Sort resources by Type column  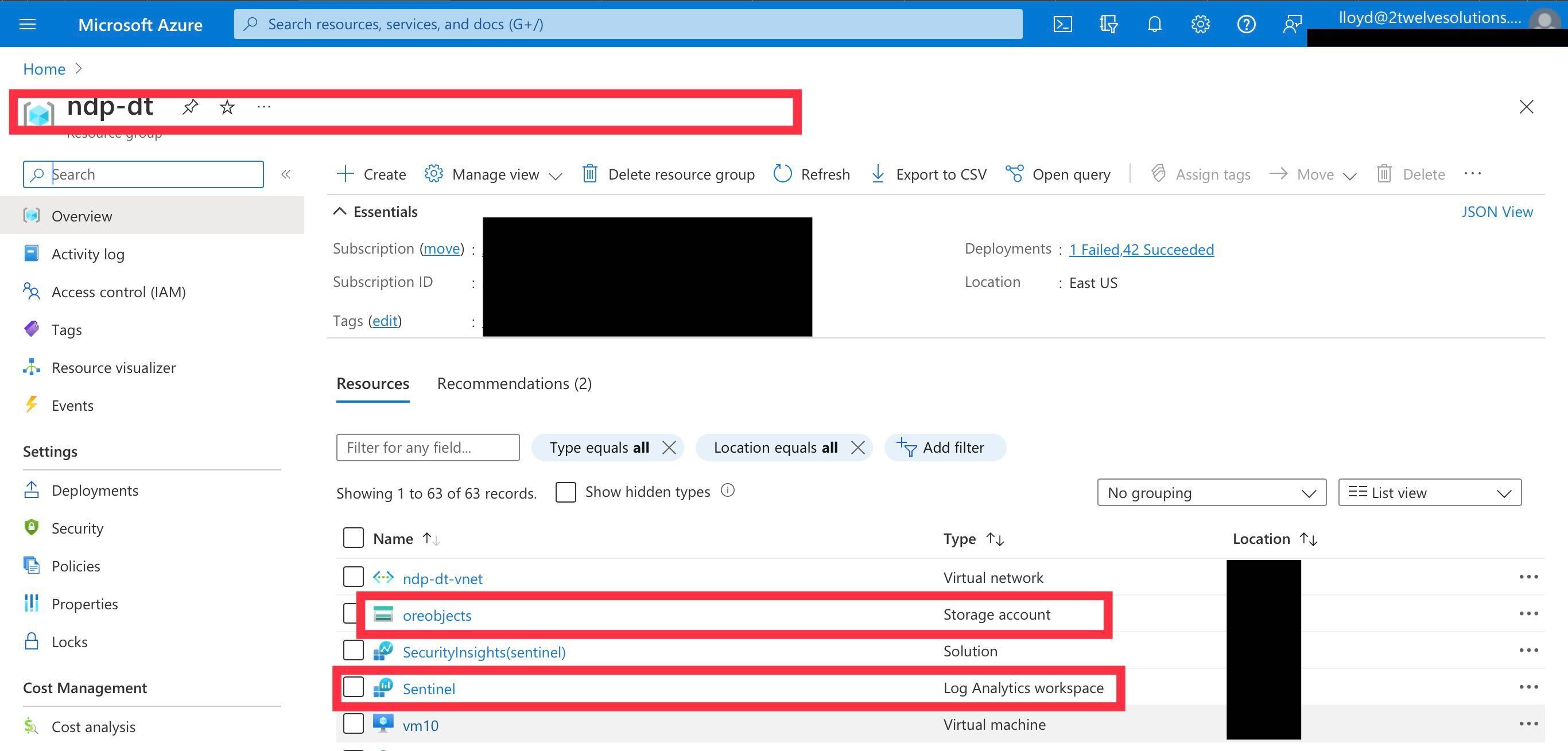973,539
